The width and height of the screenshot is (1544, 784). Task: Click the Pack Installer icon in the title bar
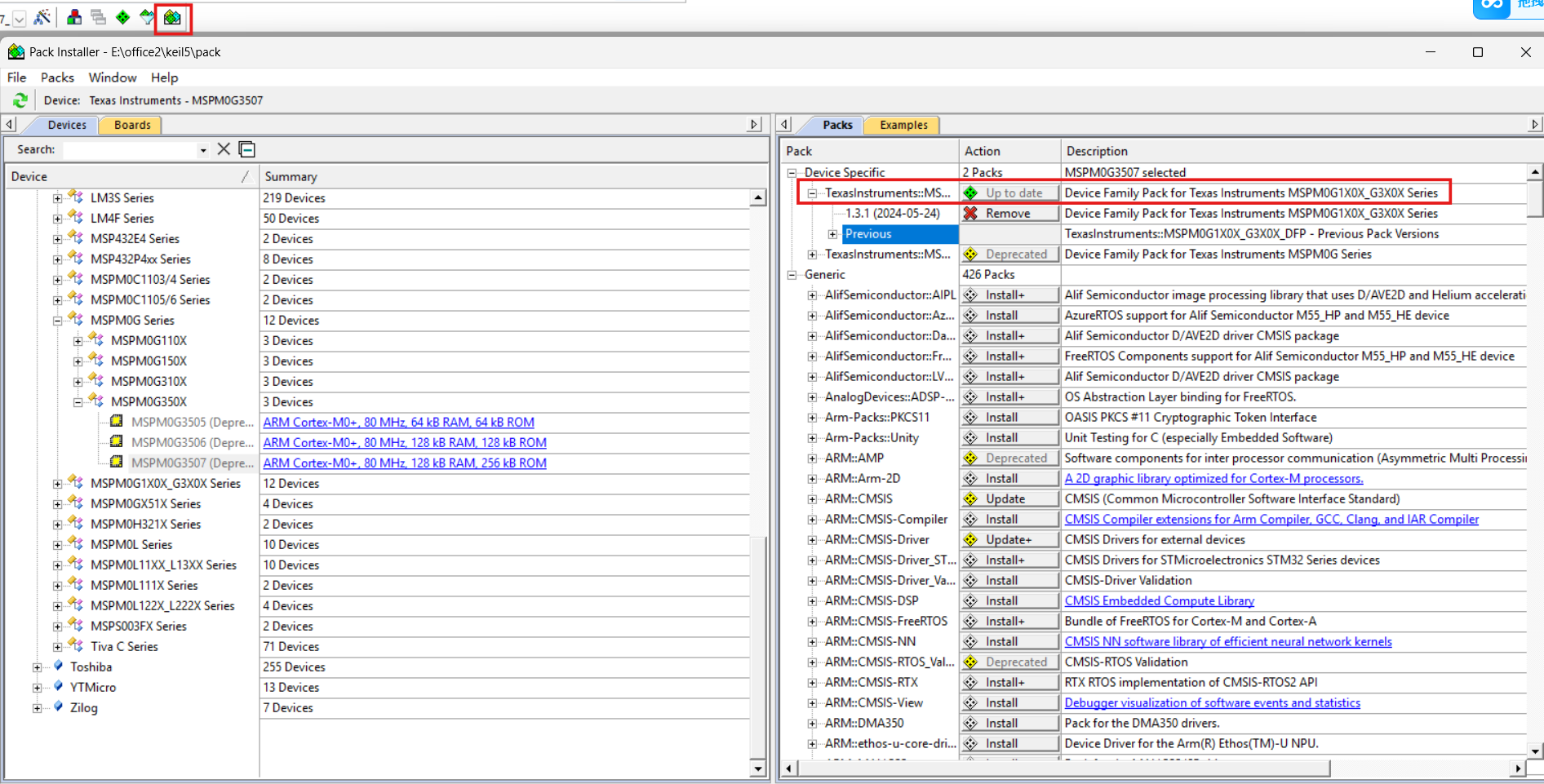tap(16, 51)
